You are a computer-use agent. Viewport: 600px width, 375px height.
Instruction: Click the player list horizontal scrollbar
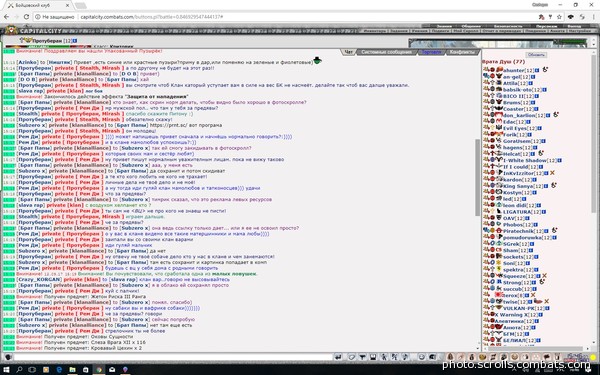pyautogui.click(x=536, y=348)
